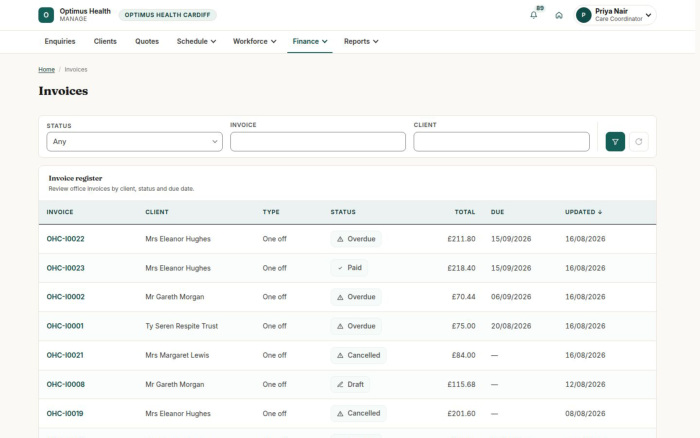Click the Home breadcrumb link
This screenshot has width=700, height=438.
46,70
